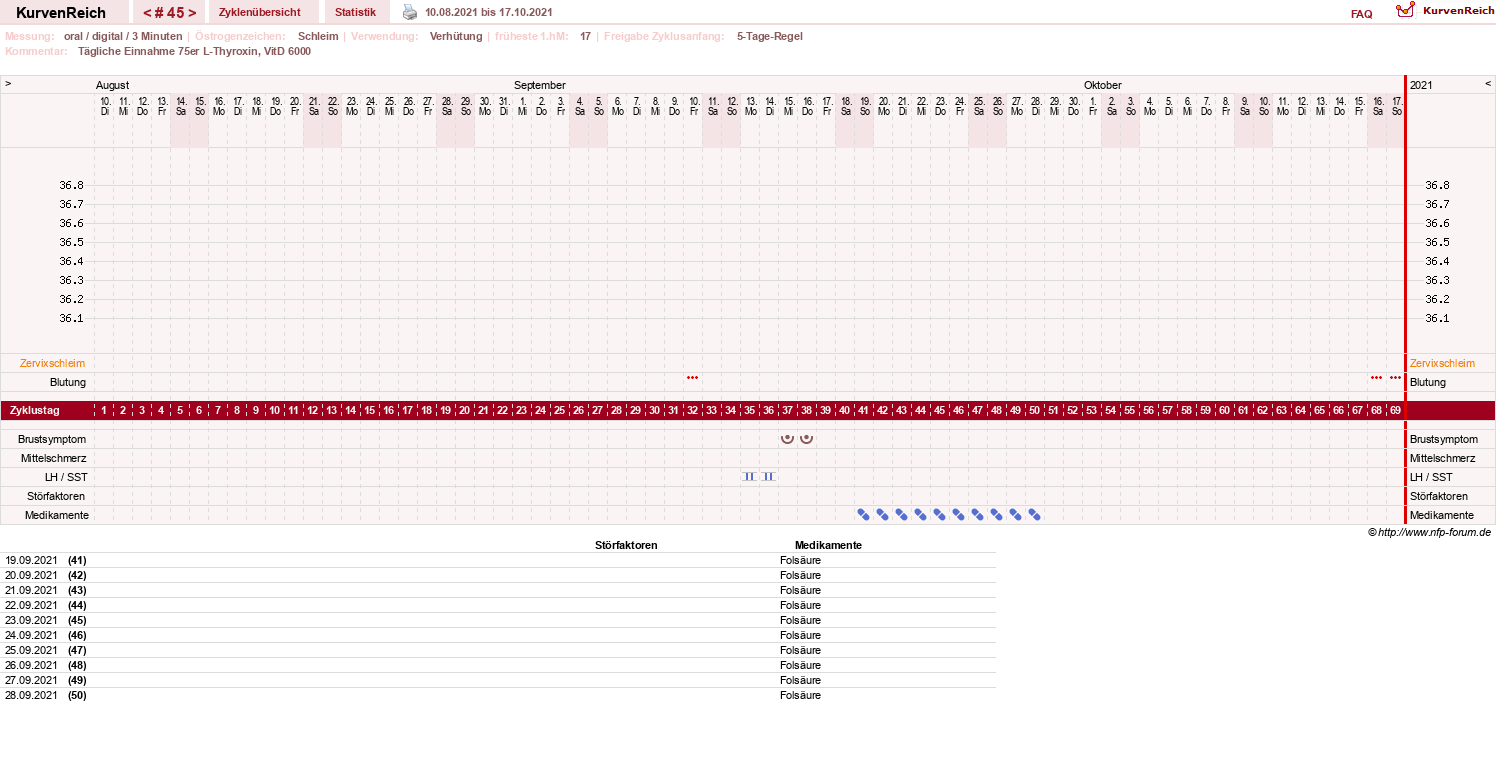This screenshot has height=764, width=1496.
Task: Click the table row date 25.09.2021
Action: click(31, 650)
